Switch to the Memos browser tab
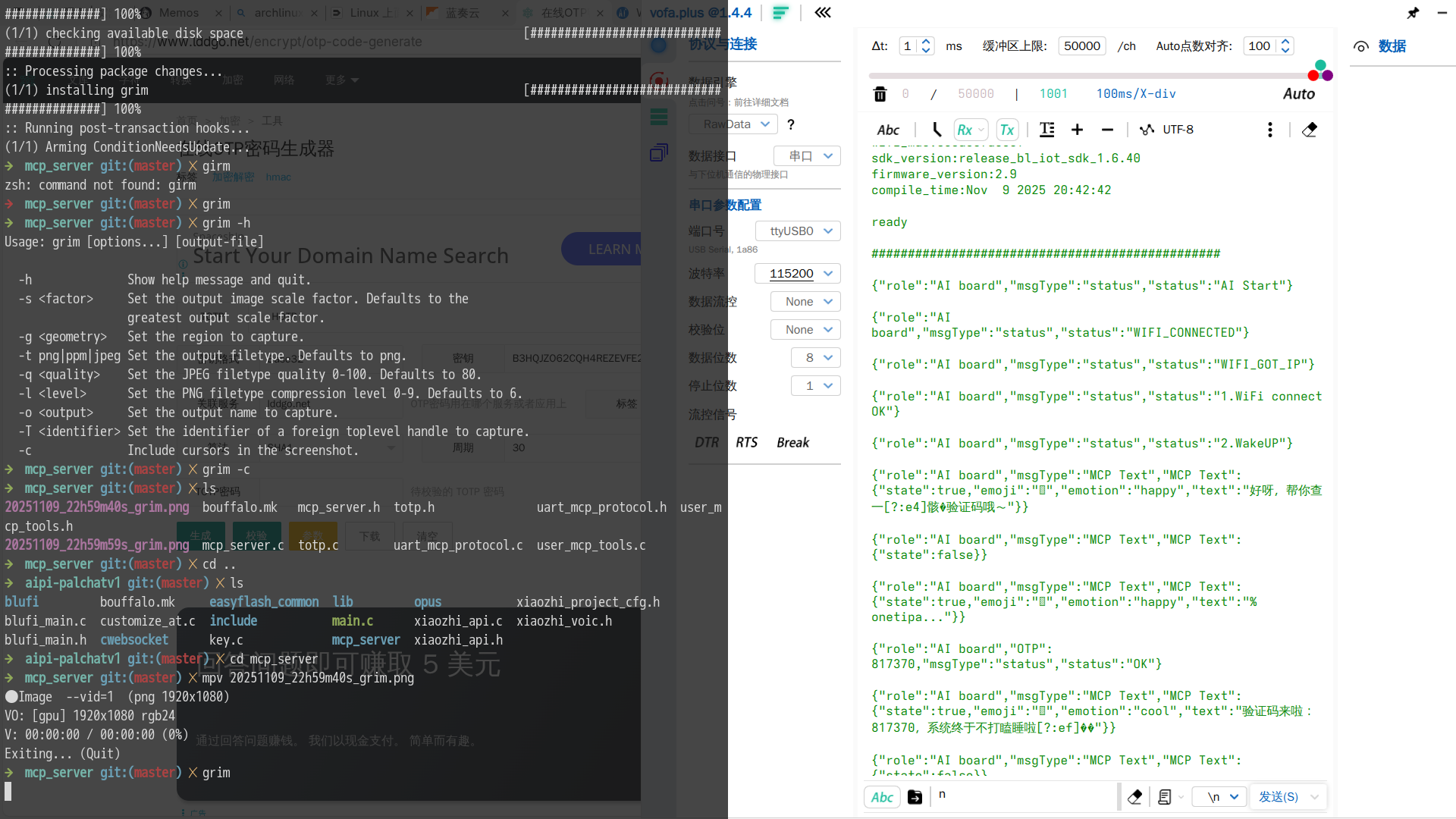The height and width of the screenshot is (819, 1456). click(x=179, y=13)
